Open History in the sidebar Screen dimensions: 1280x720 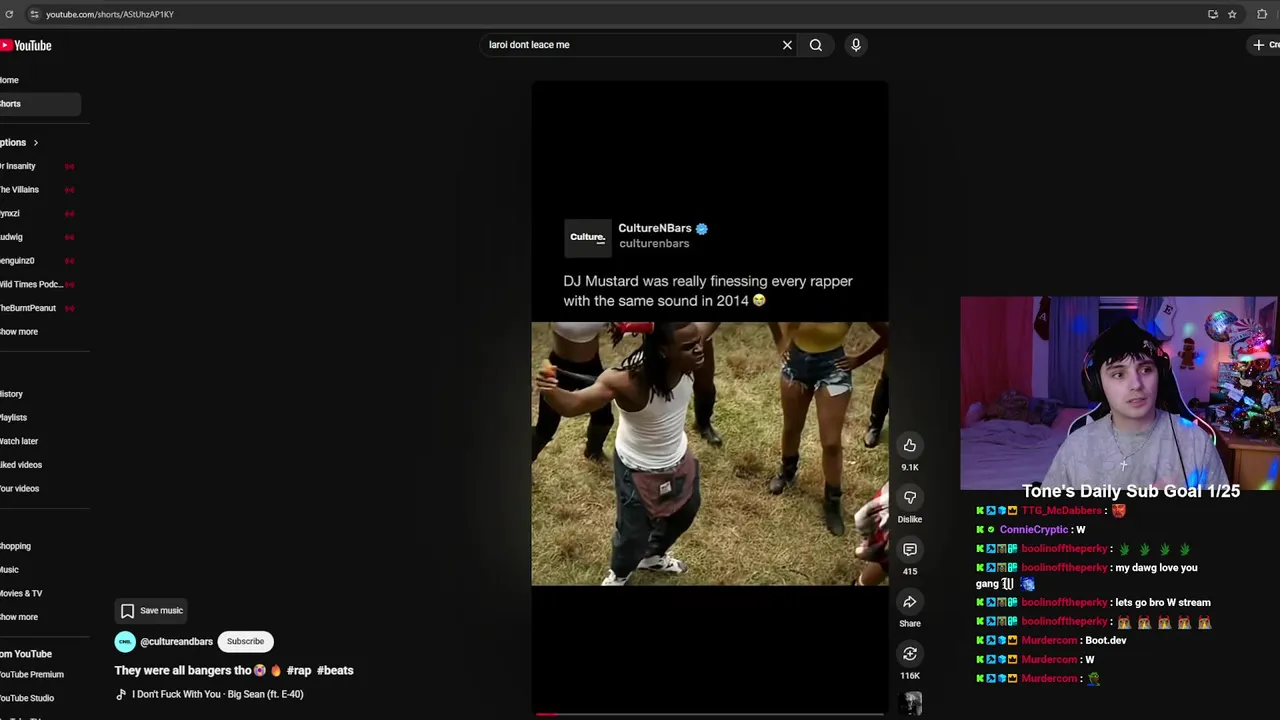[12, 394]
